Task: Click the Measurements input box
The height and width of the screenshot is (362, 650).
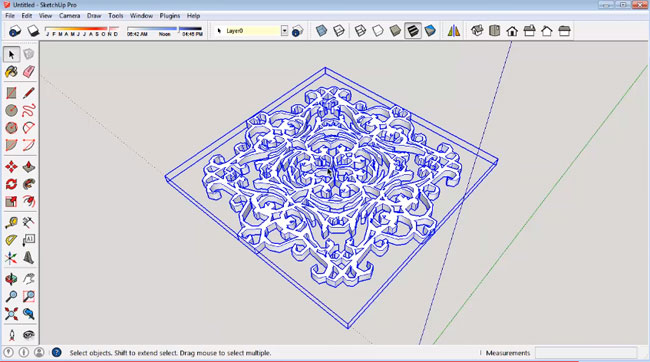Action: [586, 353]
